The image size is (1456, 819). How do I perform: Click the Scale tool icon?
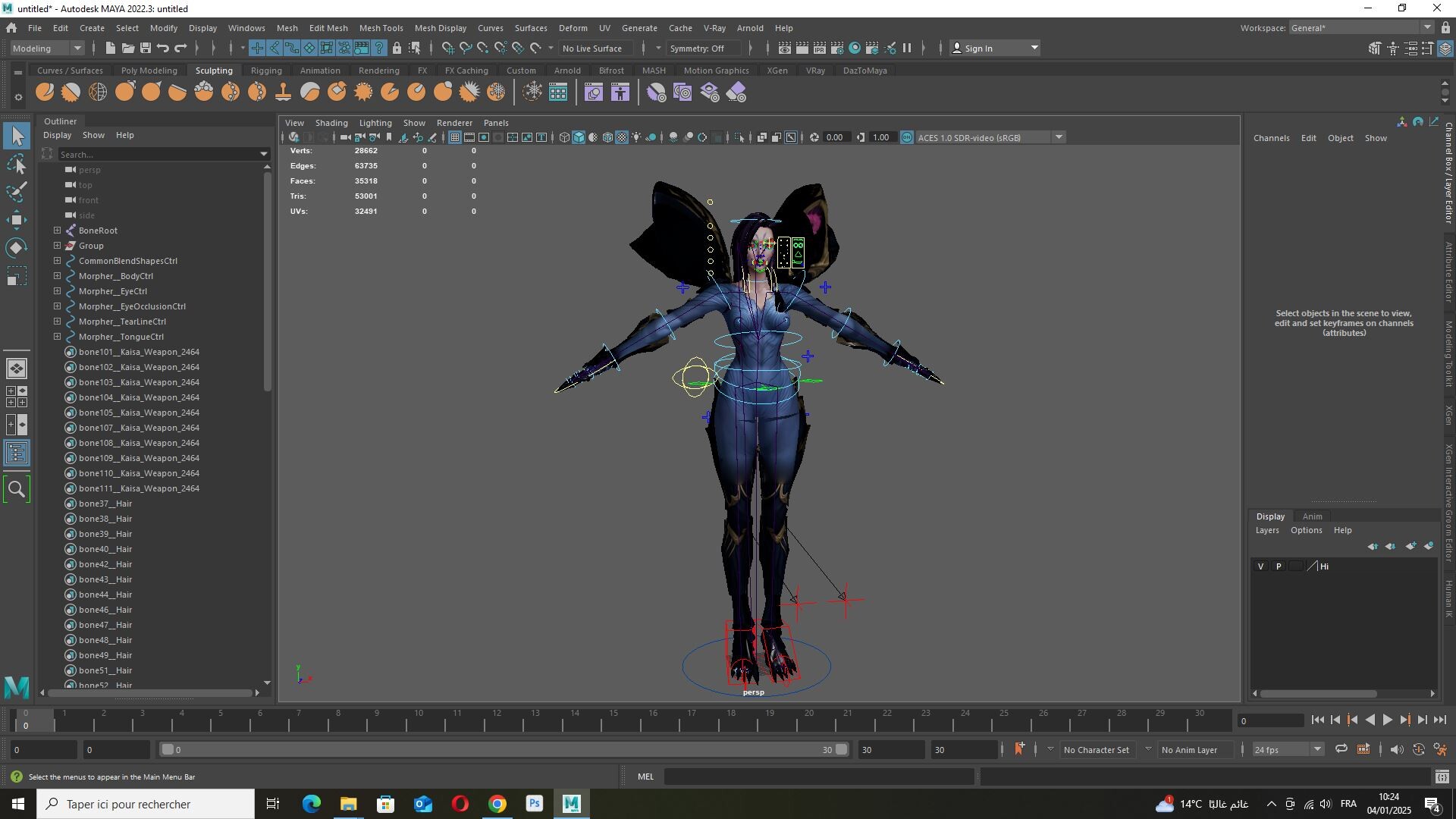point(17,276)
